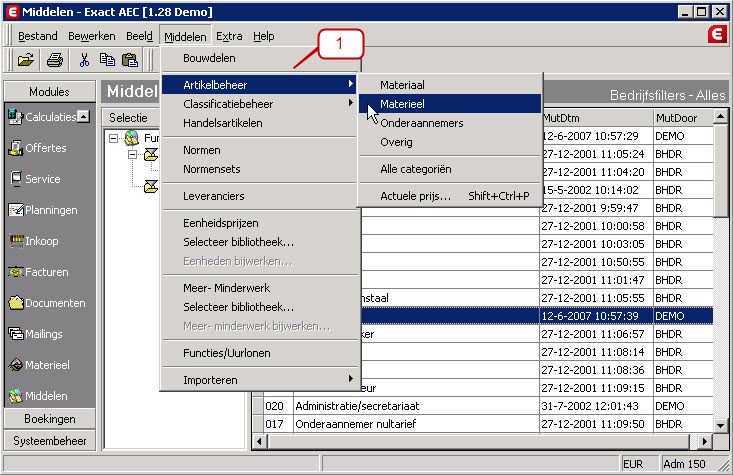Screen dimensions: 733x475
Task: Click the Print toolbar icon
Action: [55, 60]
